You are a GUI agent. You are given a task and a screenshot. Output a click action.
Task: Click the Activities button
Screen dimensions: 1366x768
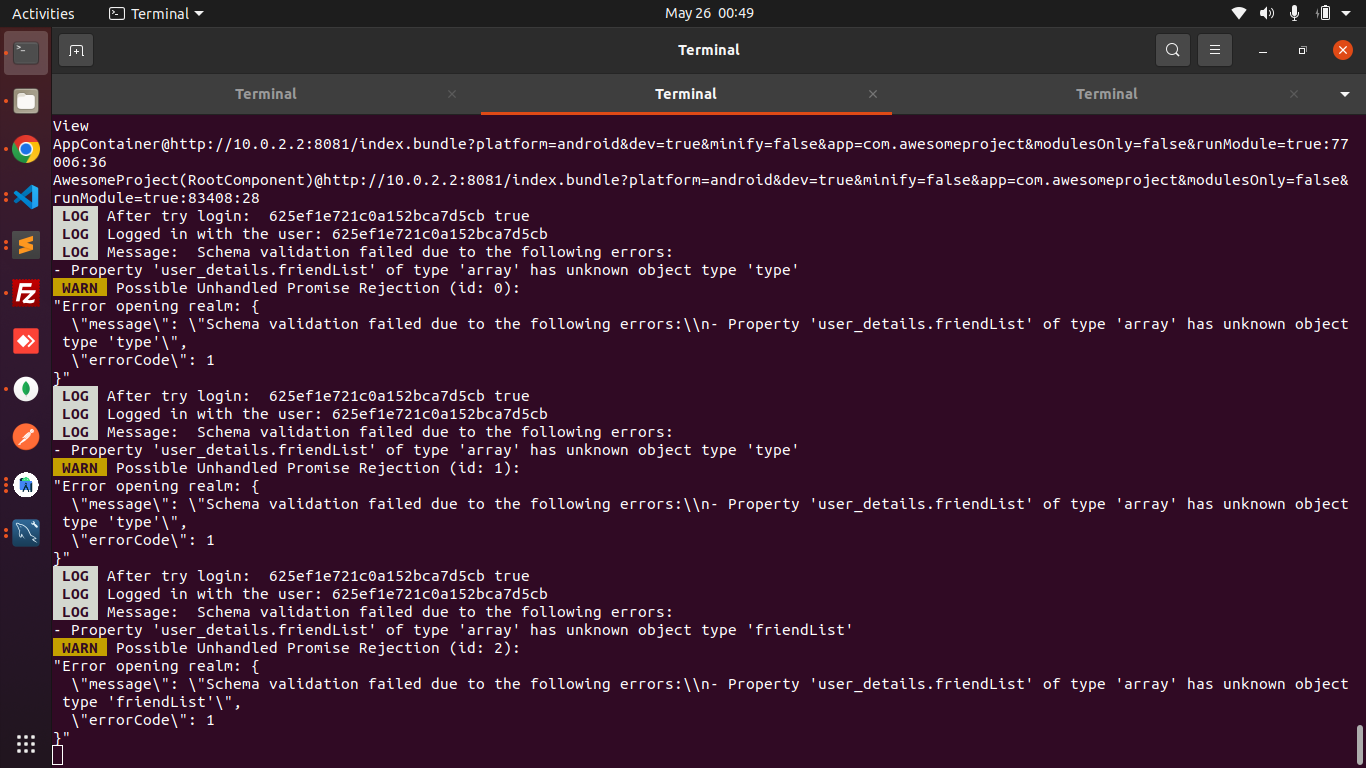click(x=43, y=13)
